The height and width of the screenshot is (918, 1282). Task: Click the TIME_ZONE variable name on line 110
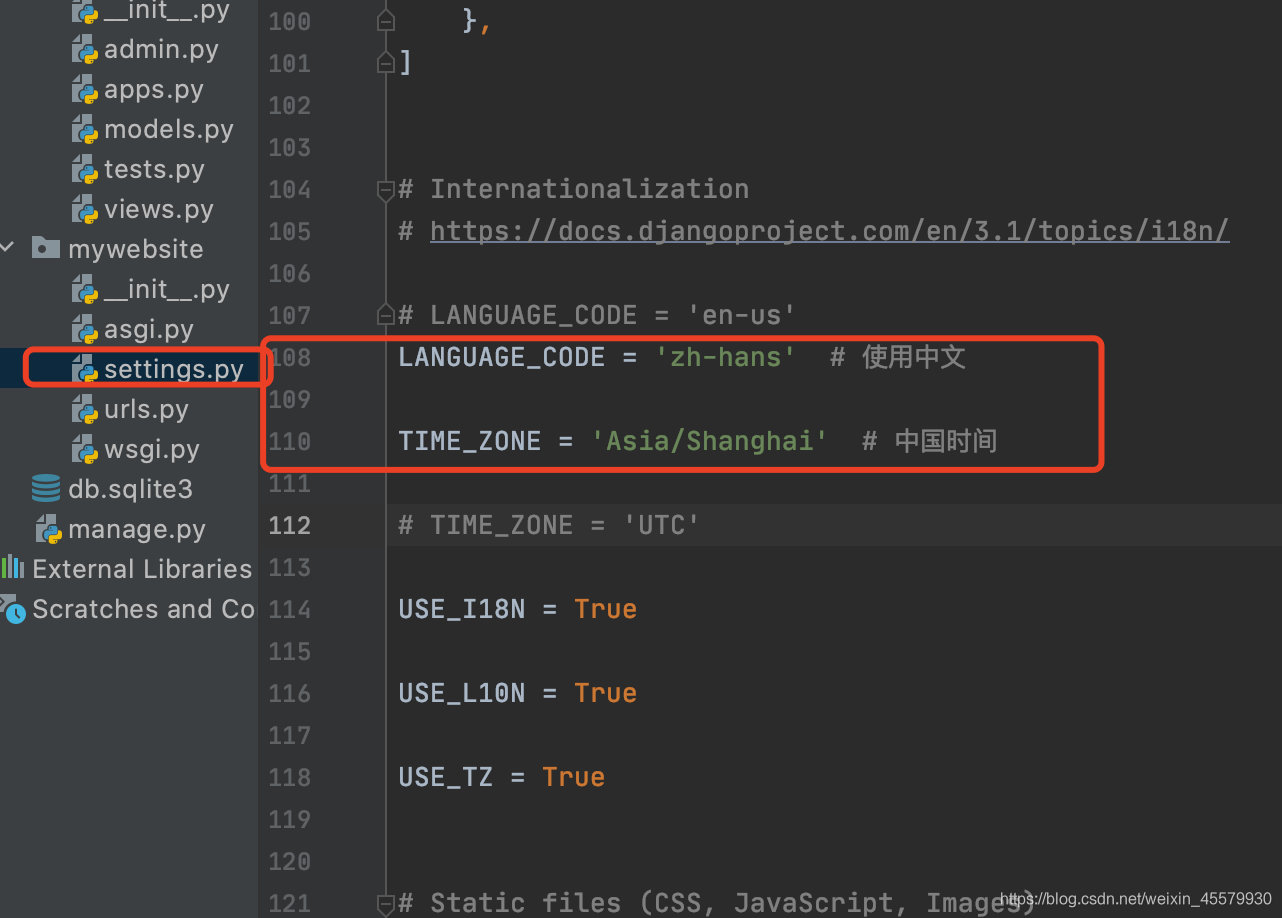coord(469,441)
